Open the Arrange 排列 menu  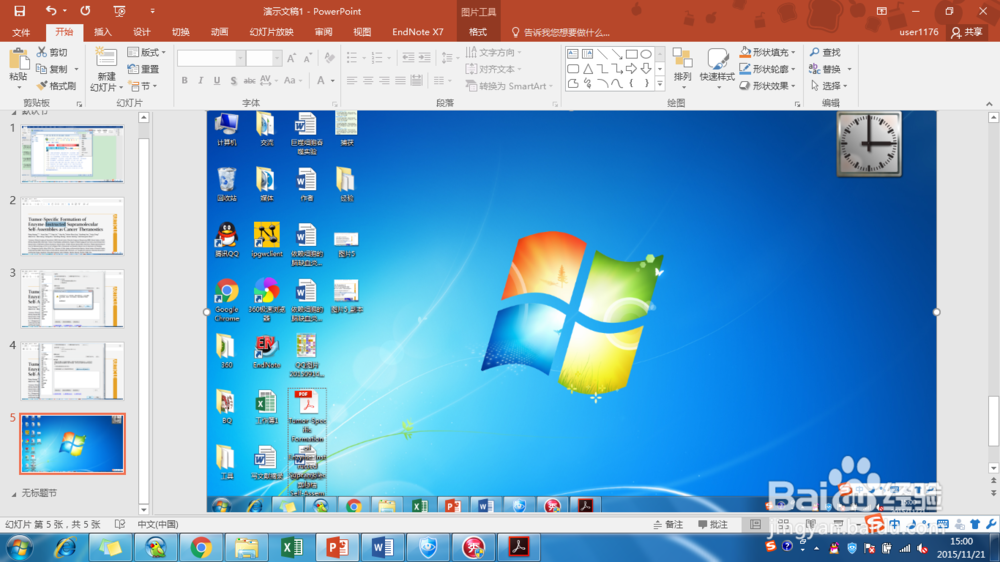(682, 67)
